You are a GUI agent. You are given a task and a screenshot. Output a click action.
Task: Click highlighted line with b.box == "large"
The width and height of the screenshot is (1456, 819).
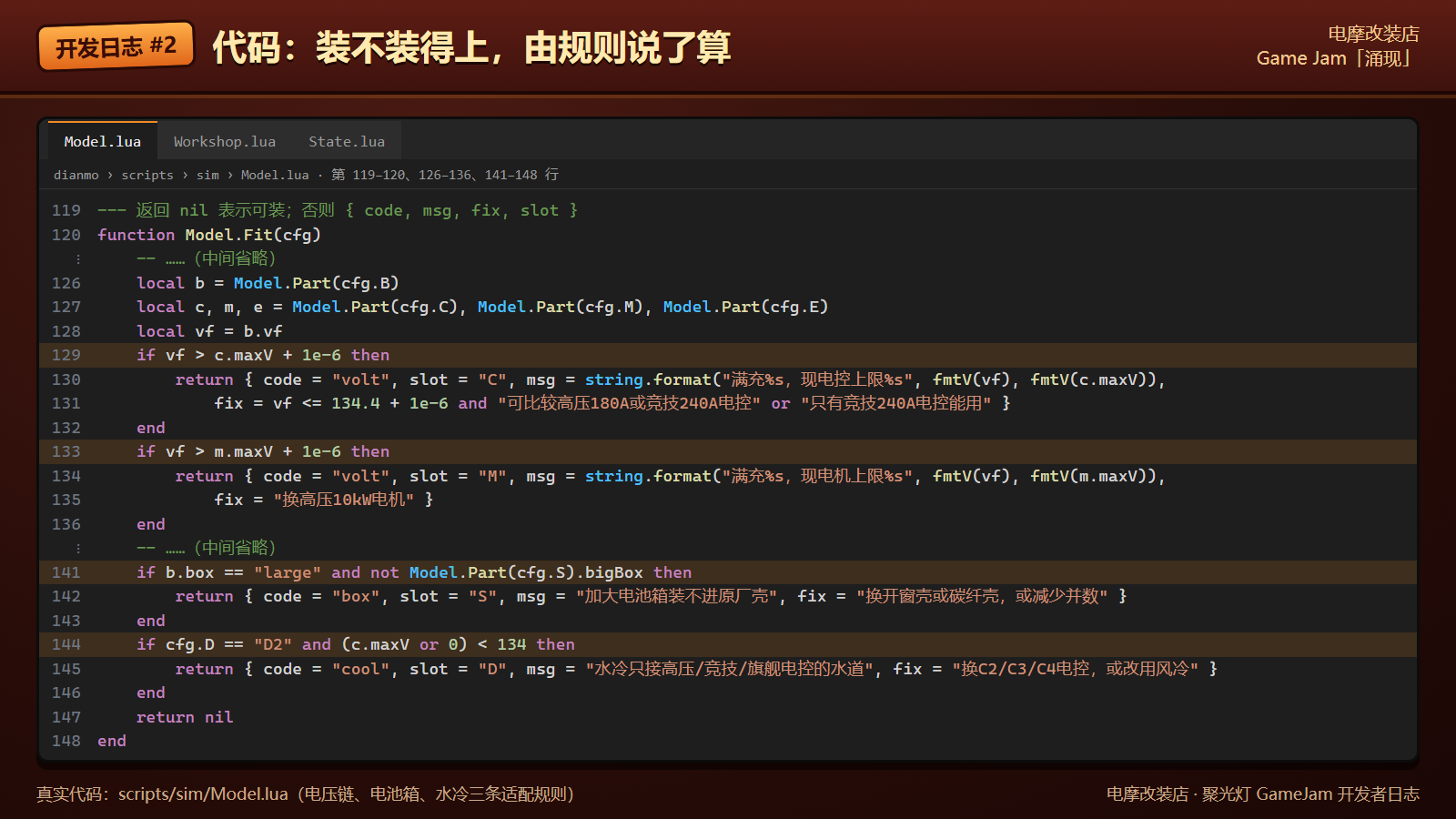(x=728, y=572)
